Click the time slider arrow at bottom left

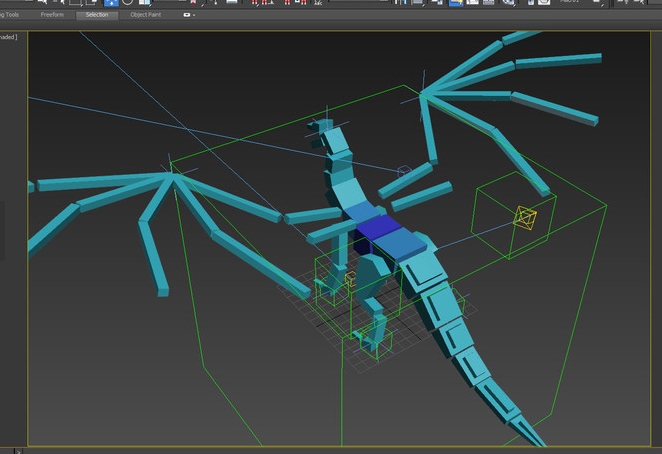(19, 450)
